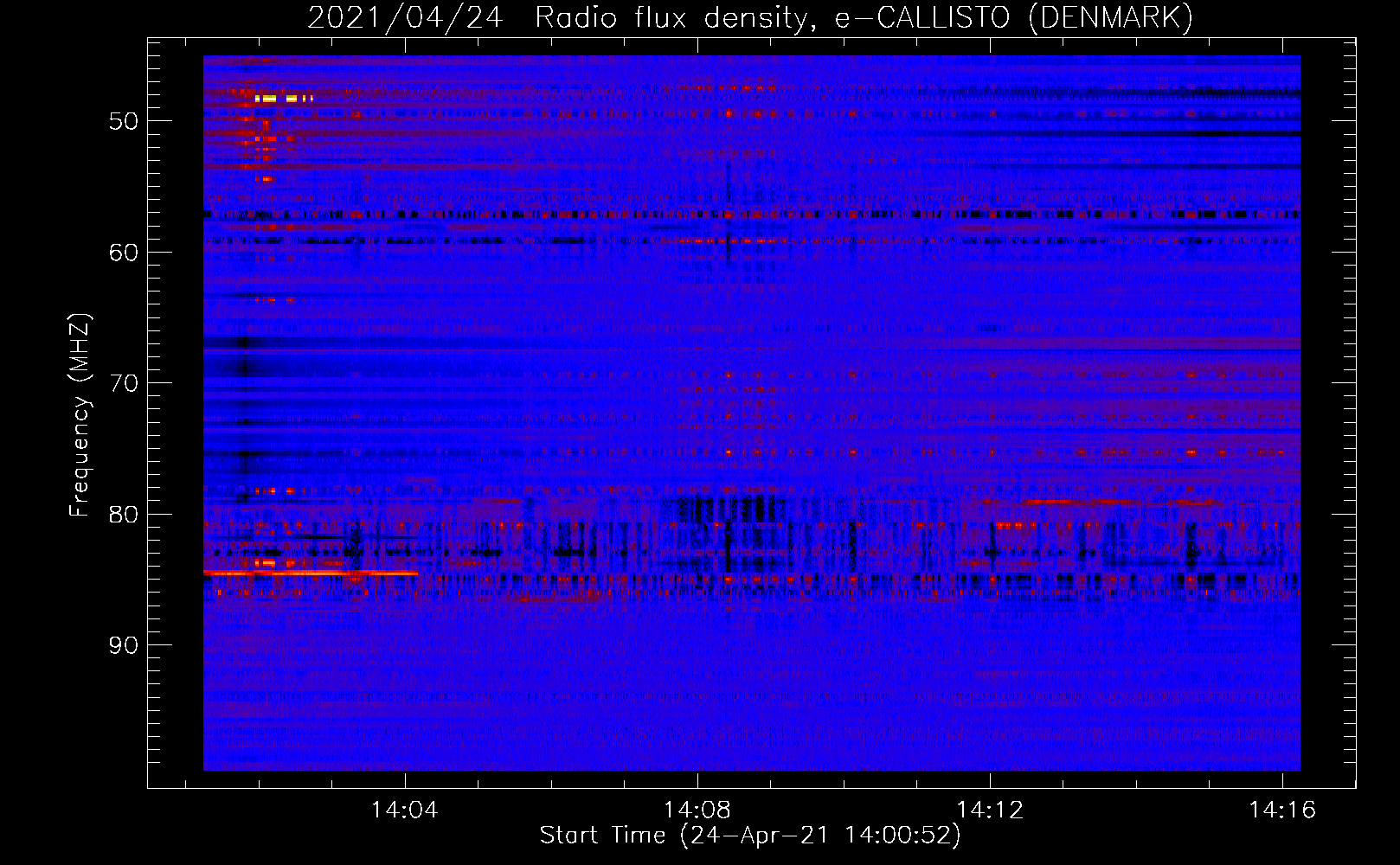Click the bright red emission line near 85 MHz
The width and height of the screenshot is (1400, 865).
(311, 573)
